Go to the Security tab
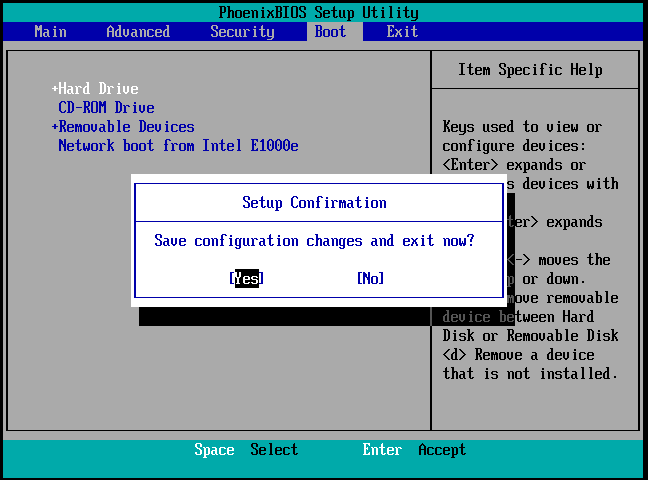Viewport: 648px width, 480px height. 242,32
